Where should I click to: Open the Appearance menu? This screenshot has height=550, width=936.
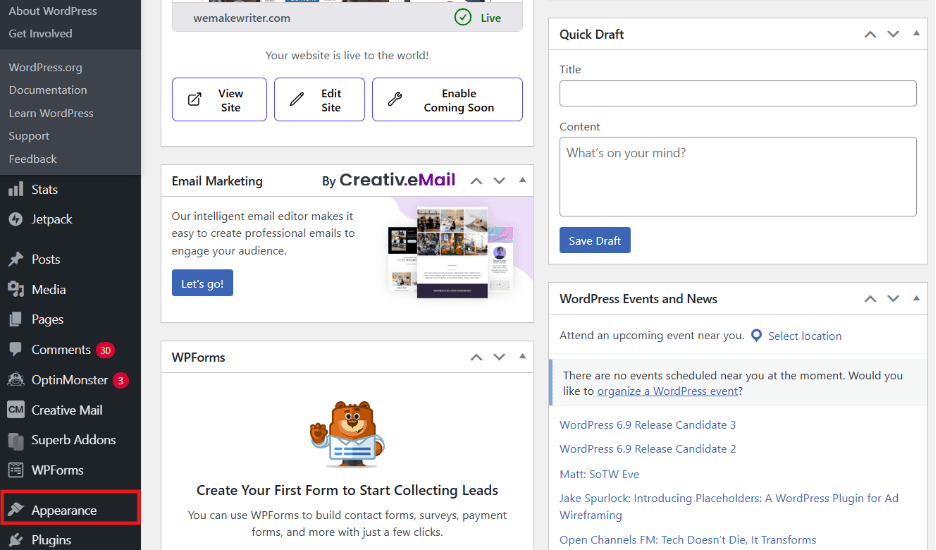pyautogui.click(x=64, y=510)
